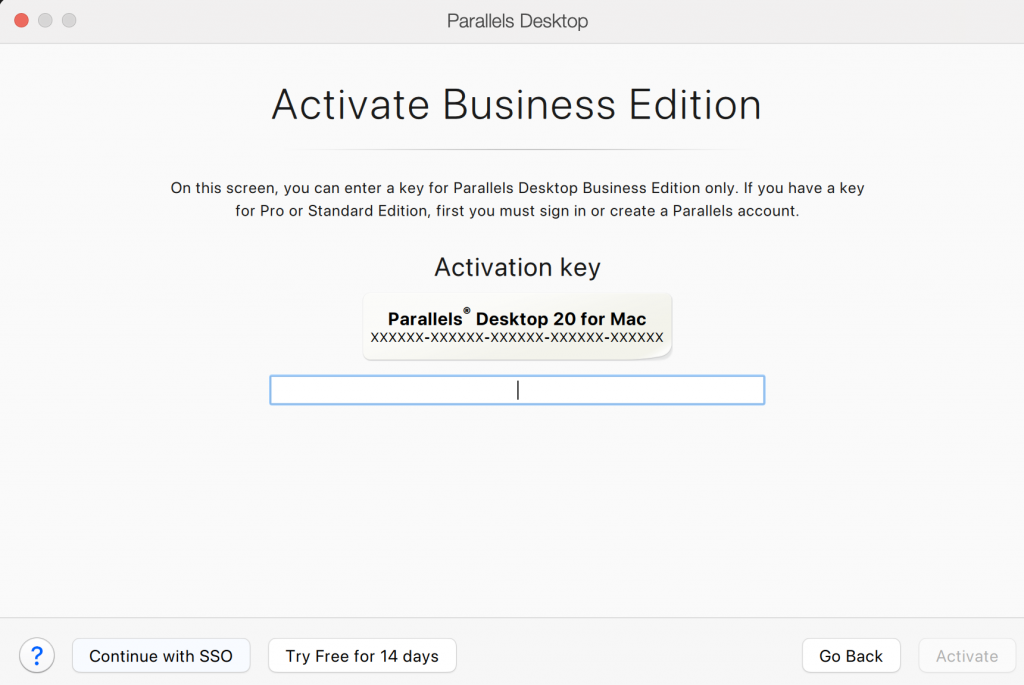Click the Activate Business Edition heading
The image size is (1024, 685).
[516, 105]
